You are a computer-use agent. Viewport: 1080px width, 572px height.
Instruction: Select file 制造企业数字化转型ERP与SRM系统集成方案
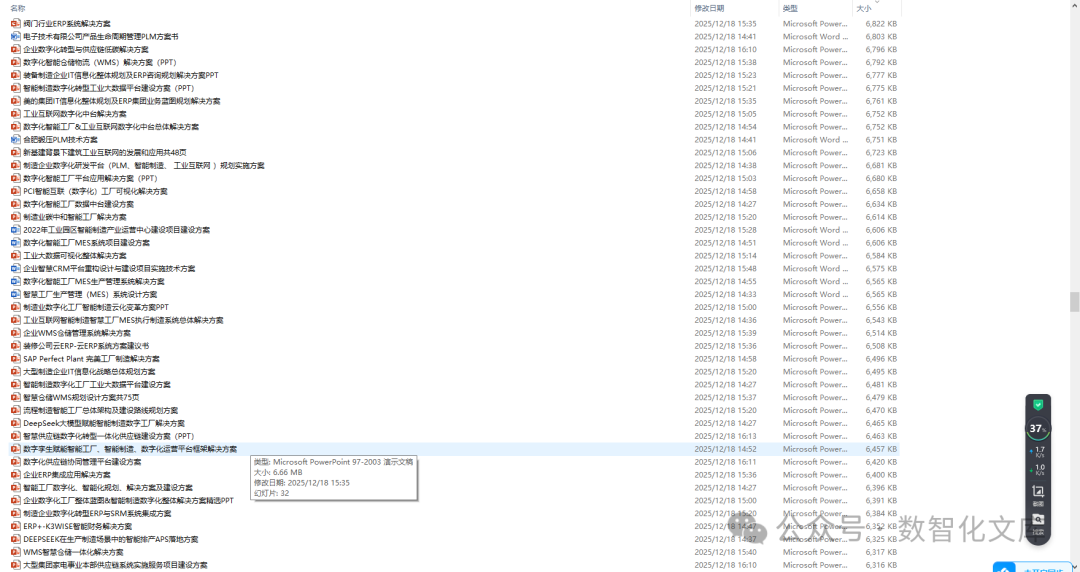(x=97, y=513)
